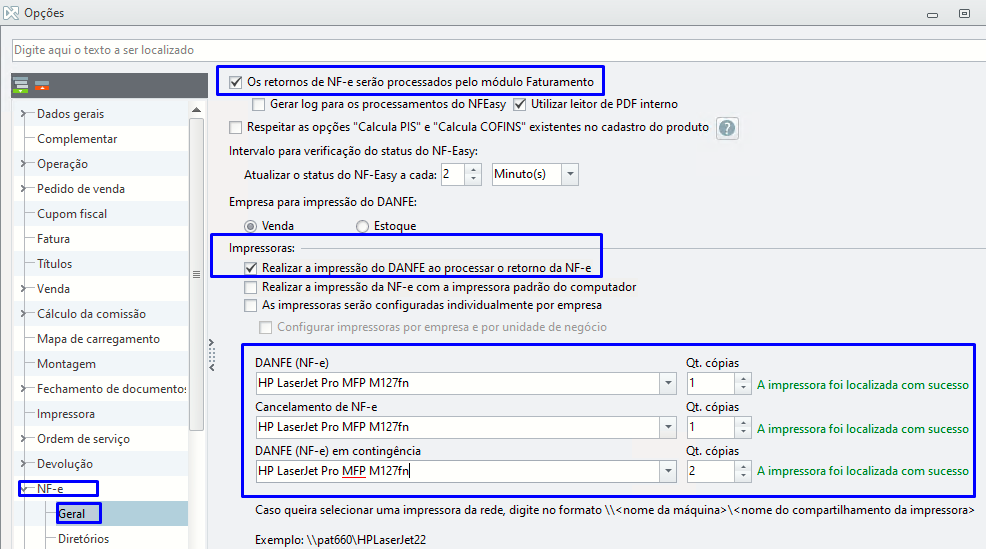Click the Ordem de serviço tree label

83,439
